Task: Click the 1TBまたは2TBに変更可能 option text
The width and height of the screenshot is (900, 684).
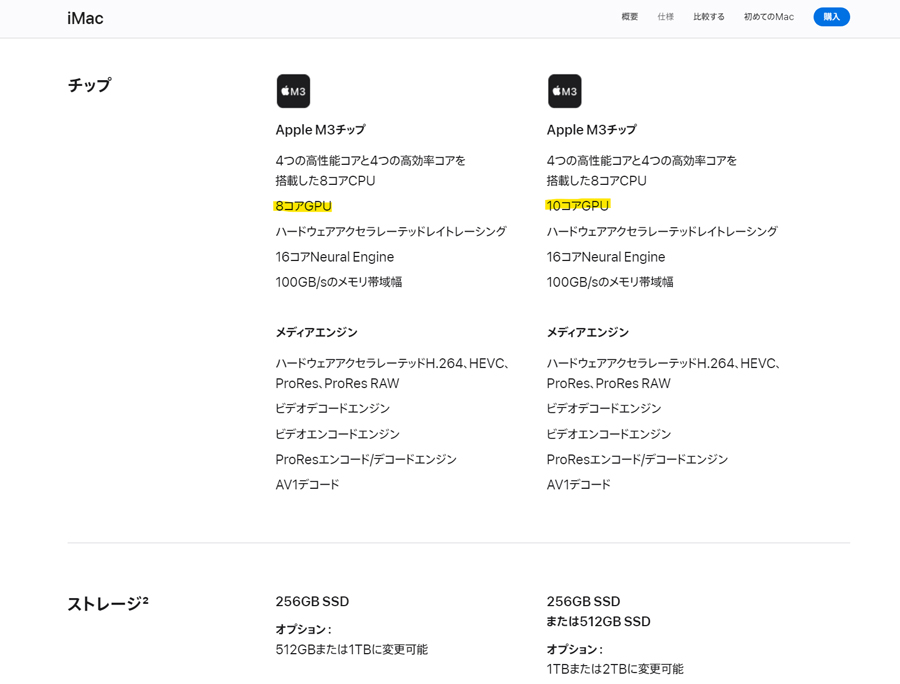Action: point(615,669)
